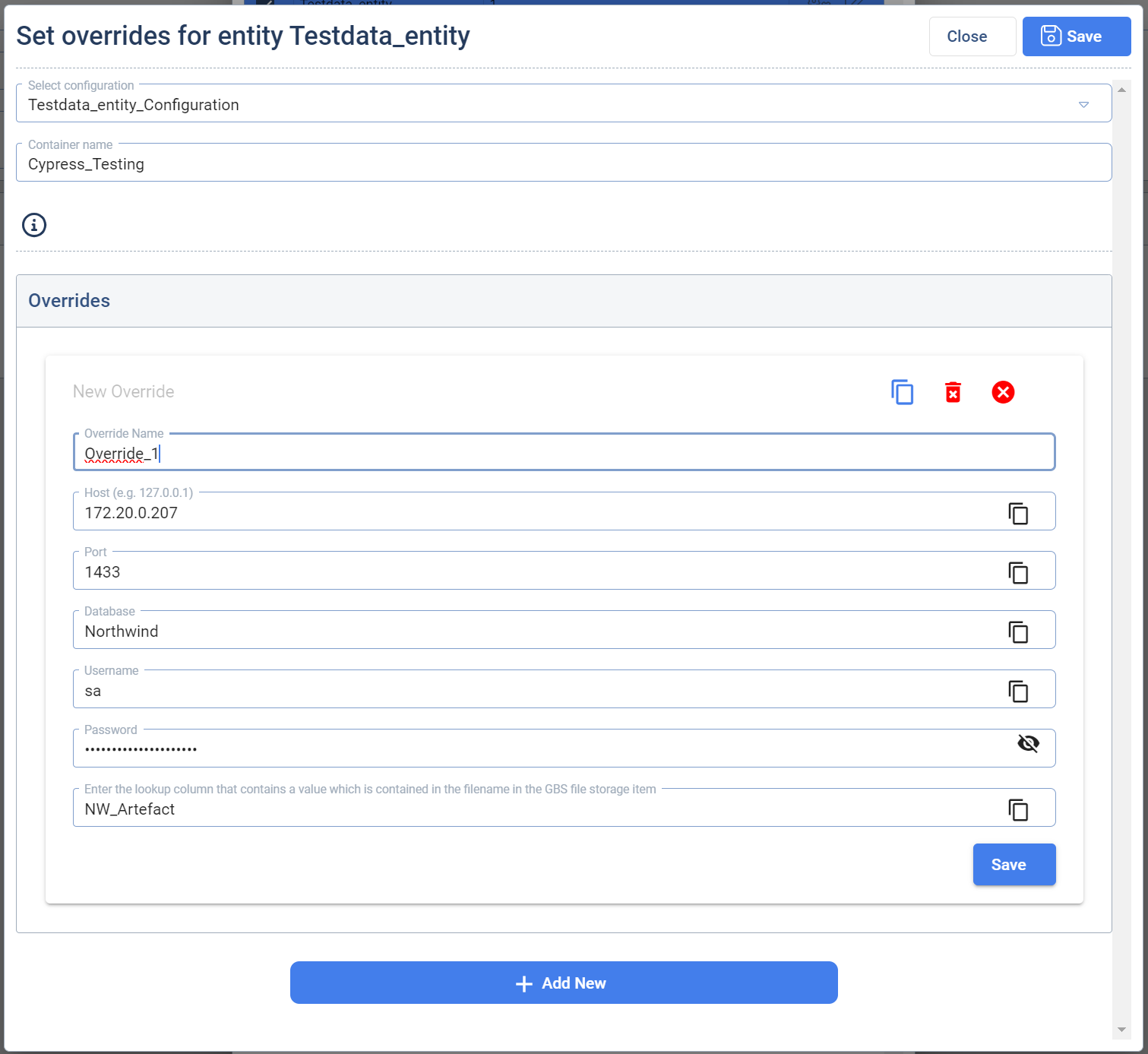1148x1054 pixels.
Task: Click the copy override icon
Action: 902,392
